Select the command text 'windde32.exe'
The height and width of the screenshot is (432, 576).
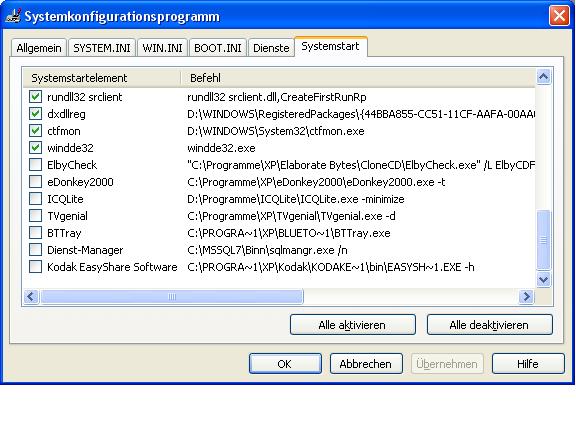[x=221, y=148]
